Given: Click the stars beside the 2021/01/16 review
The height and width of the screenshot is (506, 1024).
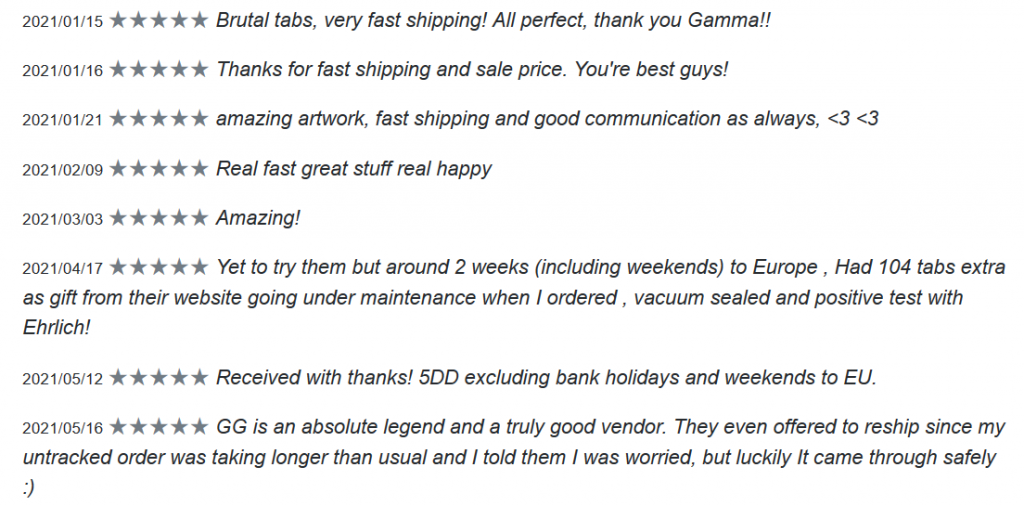Looking at the screenshot, I should [x=159, y=69].
